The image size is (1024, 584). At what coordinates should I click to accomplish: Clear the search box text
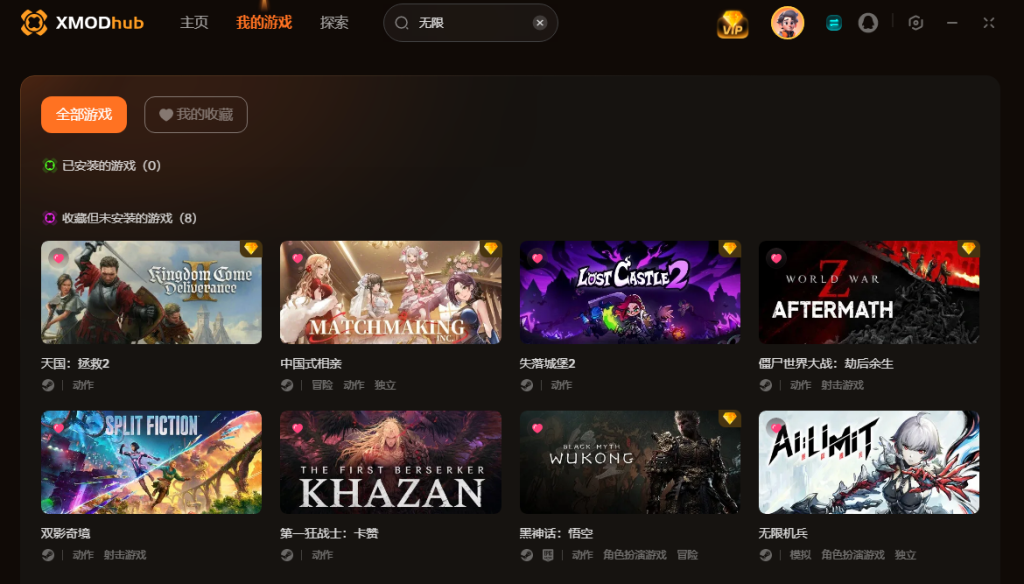click(x=539, y=23)
